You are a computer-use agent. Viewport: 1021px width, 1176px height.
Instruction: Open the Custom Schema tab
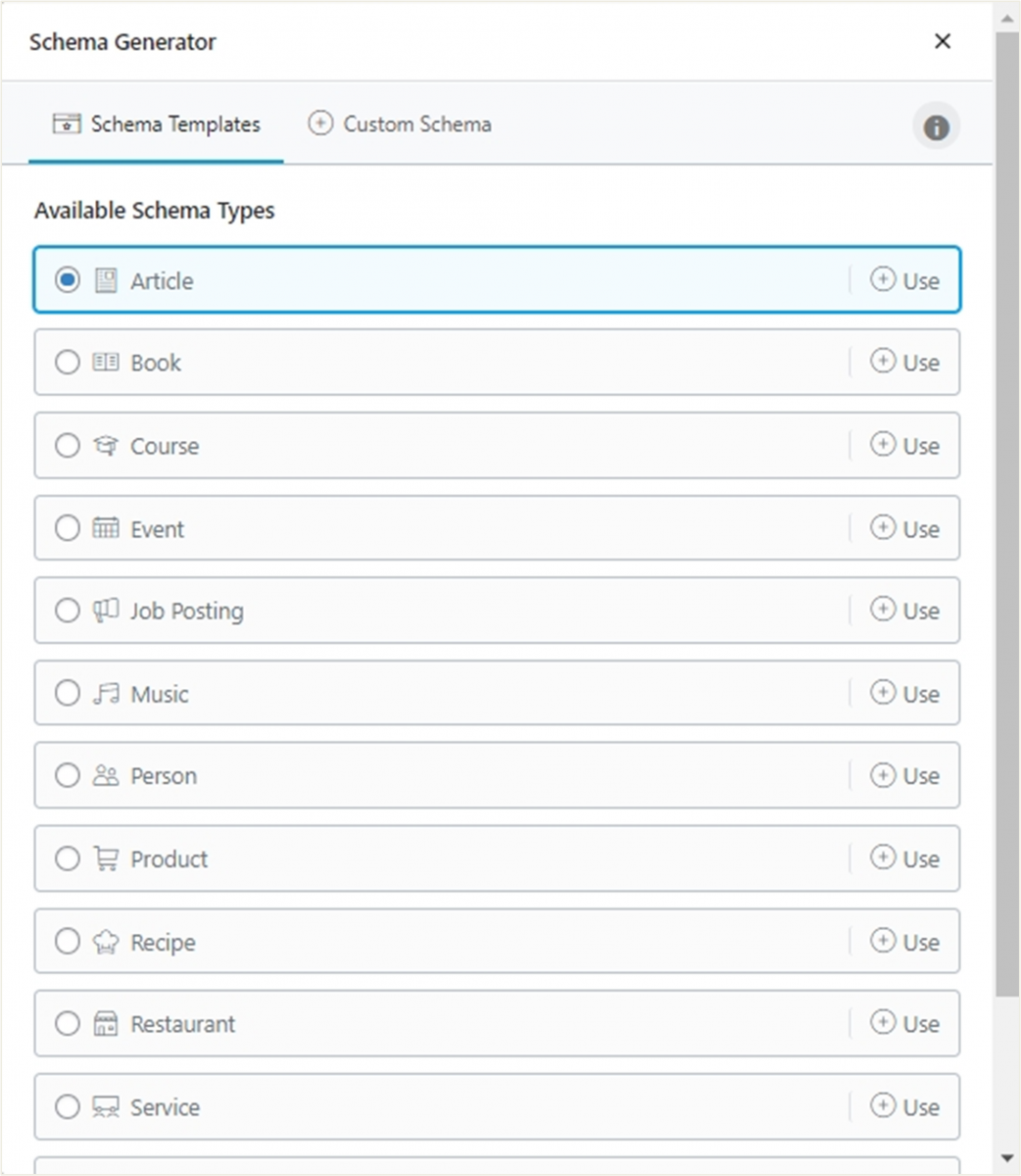coord(400,124)
